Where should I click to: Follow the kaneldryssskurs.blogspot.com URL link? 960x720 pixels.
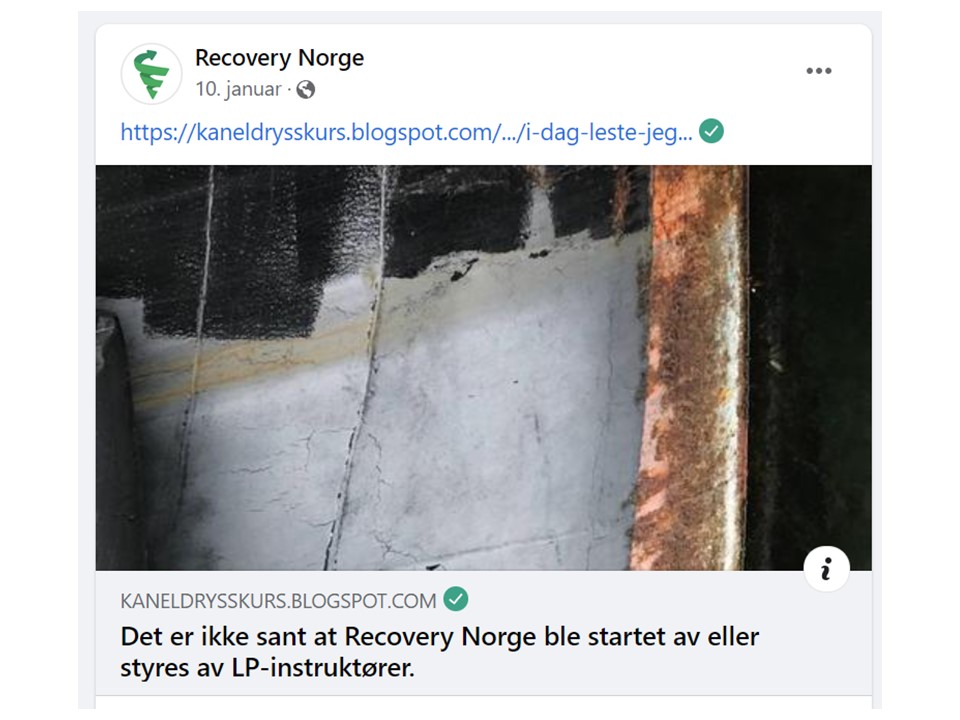point(407,132)
